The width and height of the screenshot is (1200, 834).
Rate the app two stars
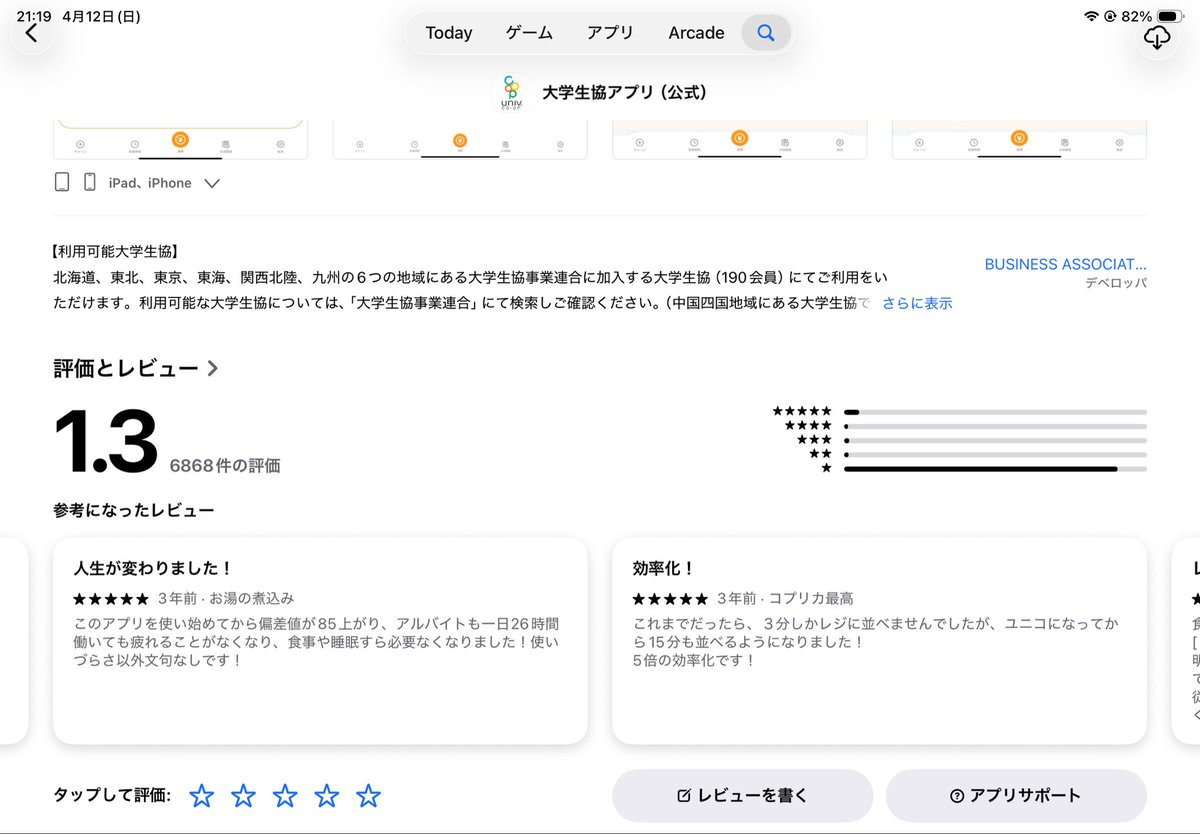pyautogui.click(x=244, y=796)
